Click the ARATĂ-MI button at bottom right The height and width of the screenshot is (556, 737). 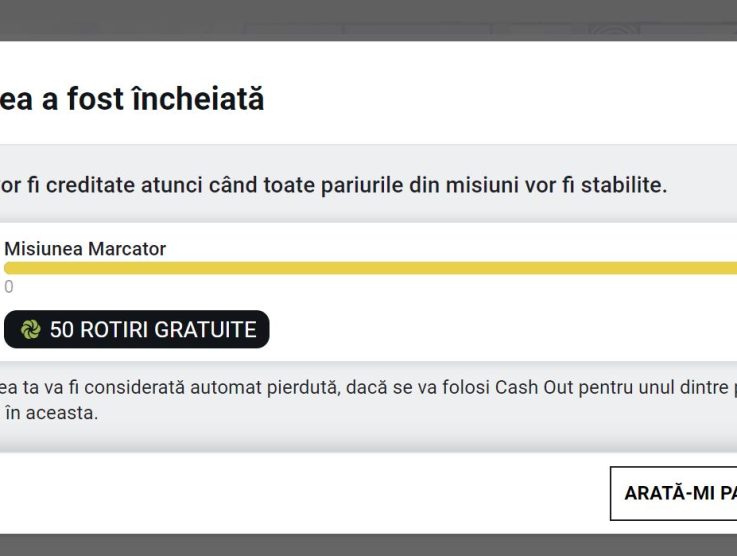coord(674,493)
